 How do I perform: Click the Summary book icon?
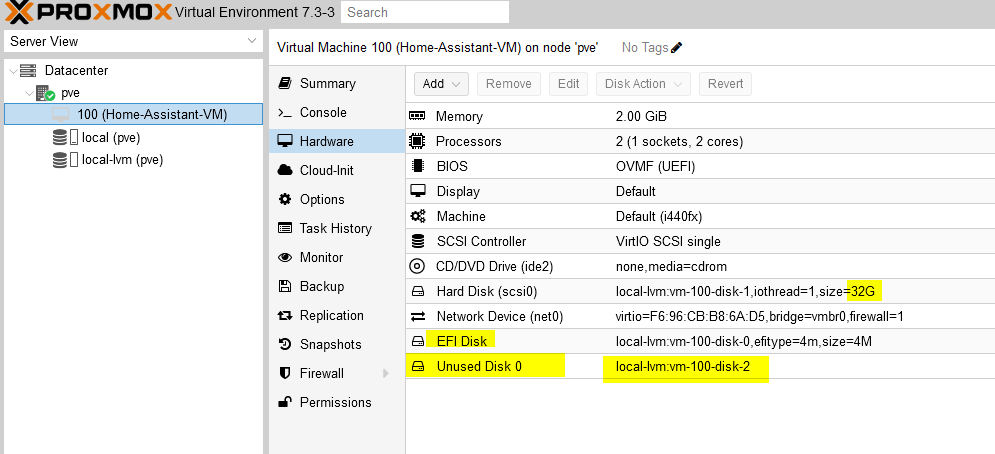click(285, 83)
